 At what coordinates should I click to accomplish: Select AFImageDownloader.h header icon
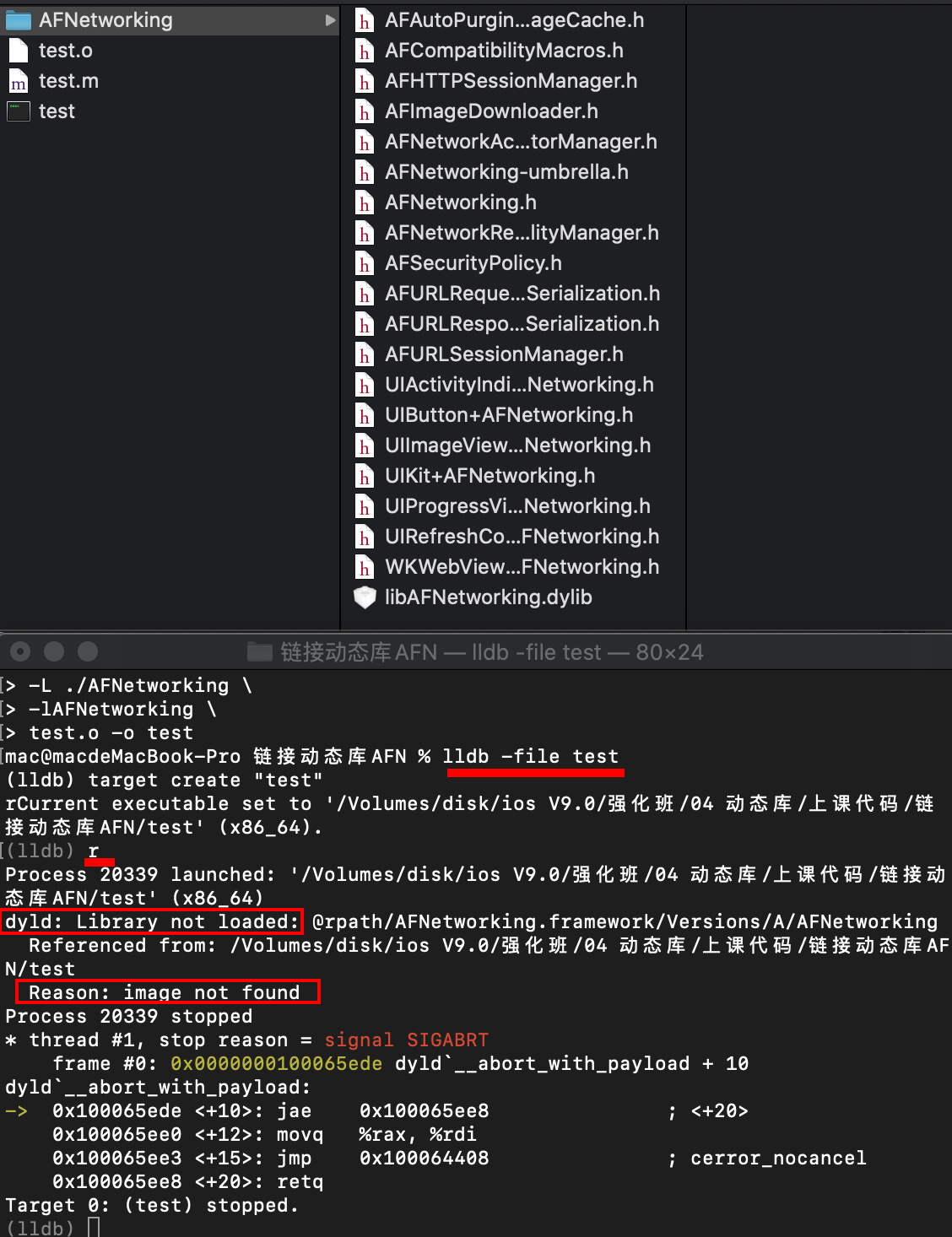tap(365, 111)
